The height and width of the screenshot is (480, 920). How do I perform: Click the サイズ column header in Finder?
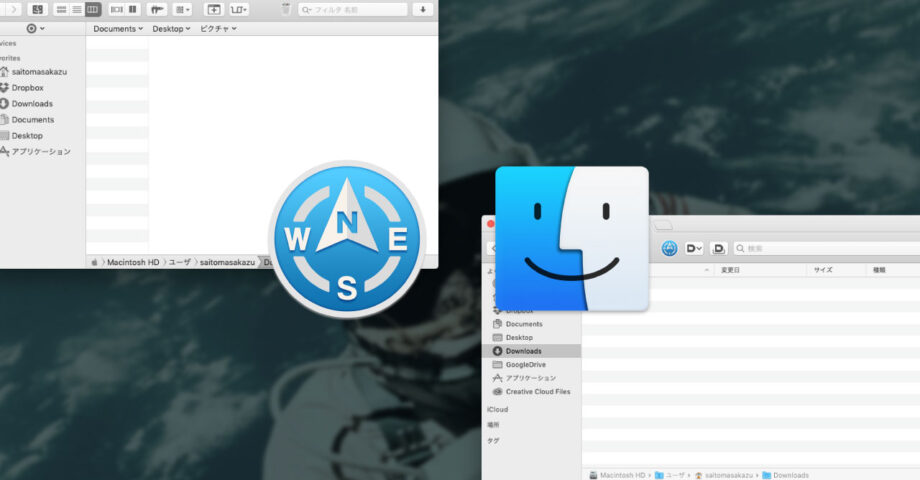tap(823, 270)
